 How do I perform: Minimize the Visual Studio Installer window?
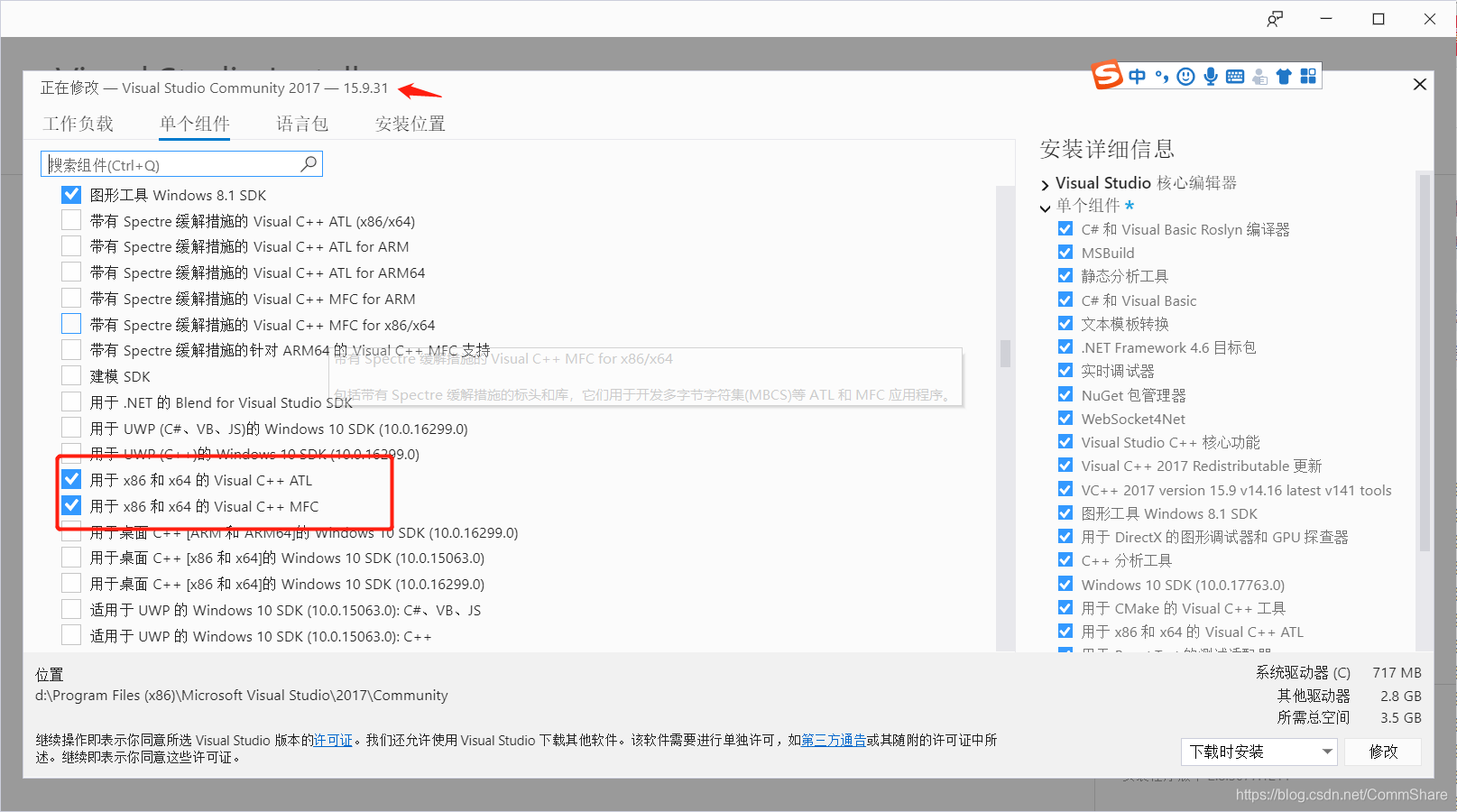point(1326,19)
